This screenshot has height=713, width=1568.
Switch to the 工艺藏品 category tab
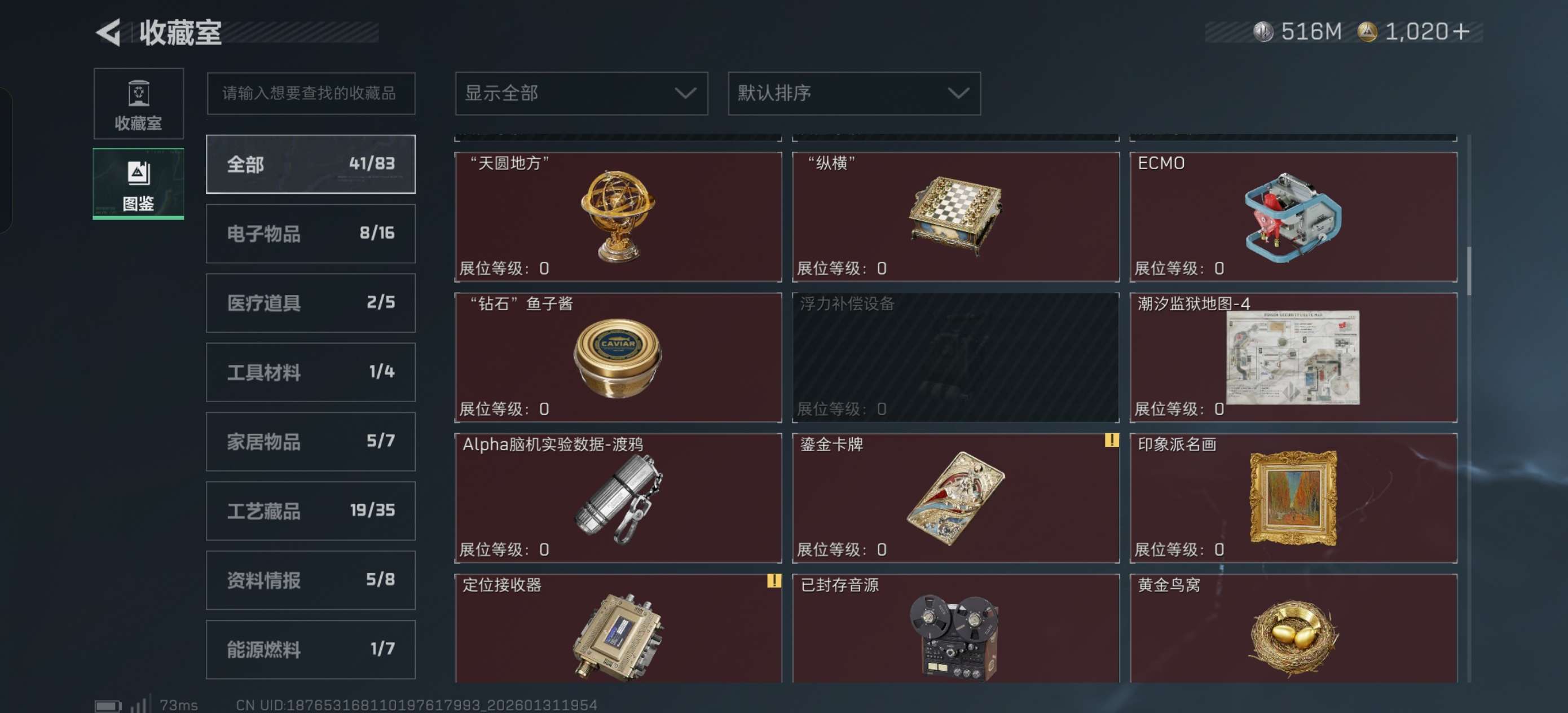[x=310, y=510]
